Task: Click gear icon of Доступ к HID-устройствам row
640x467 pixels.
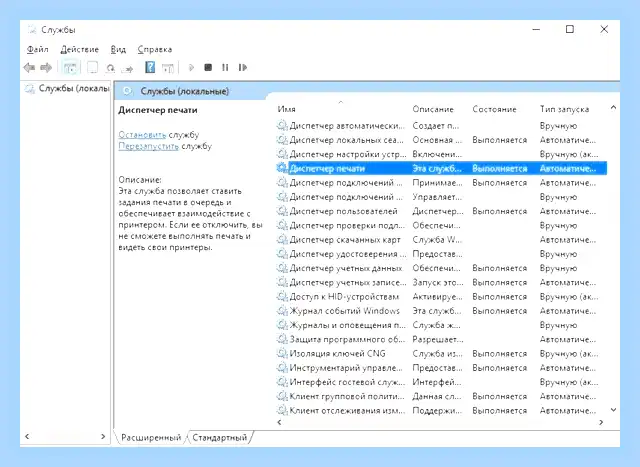Action: [x=282, y=296]
